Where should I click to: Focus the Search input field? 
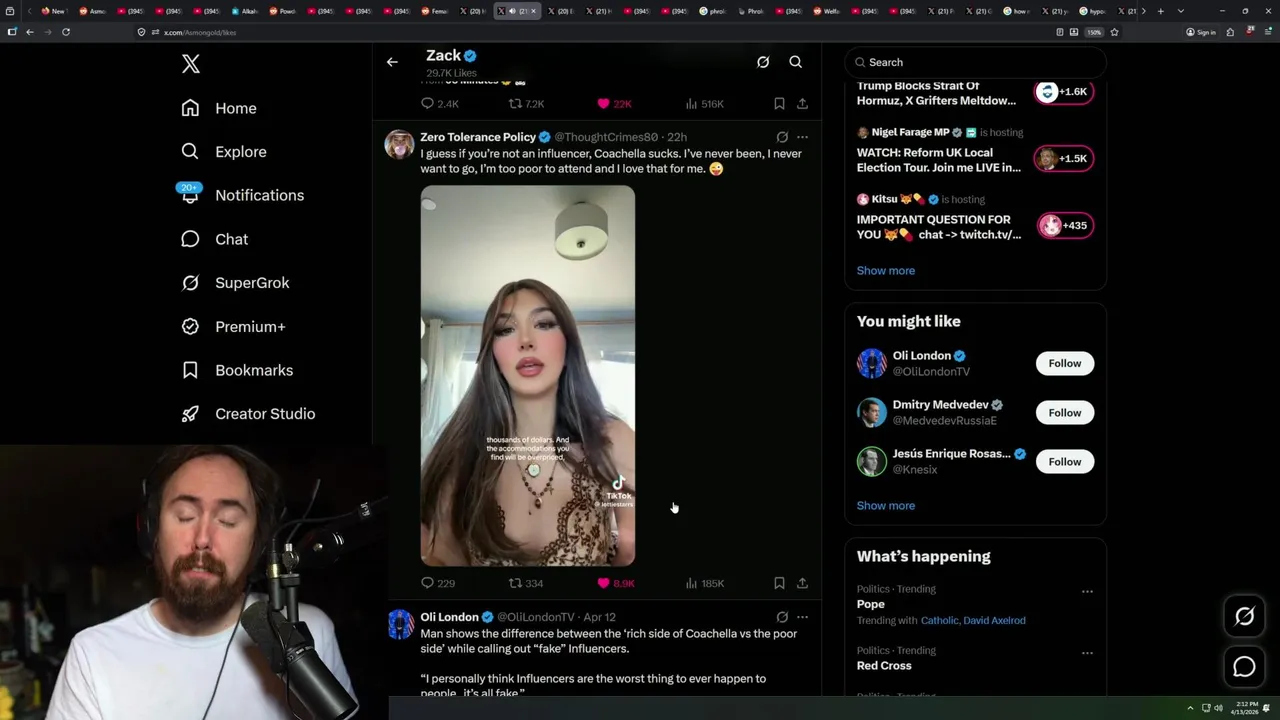point(975,62)
